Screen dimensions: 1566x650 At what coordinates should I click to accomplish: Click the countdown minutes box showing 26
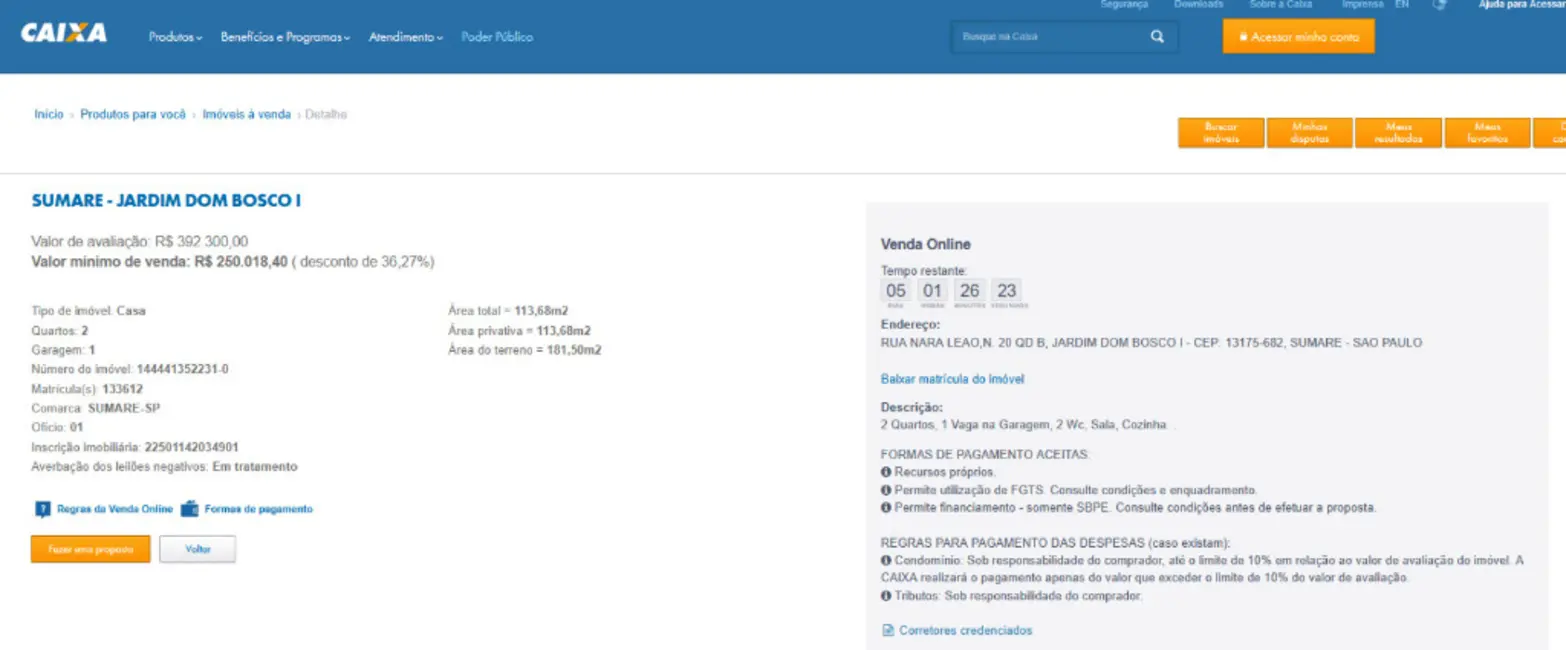(969, 292)
